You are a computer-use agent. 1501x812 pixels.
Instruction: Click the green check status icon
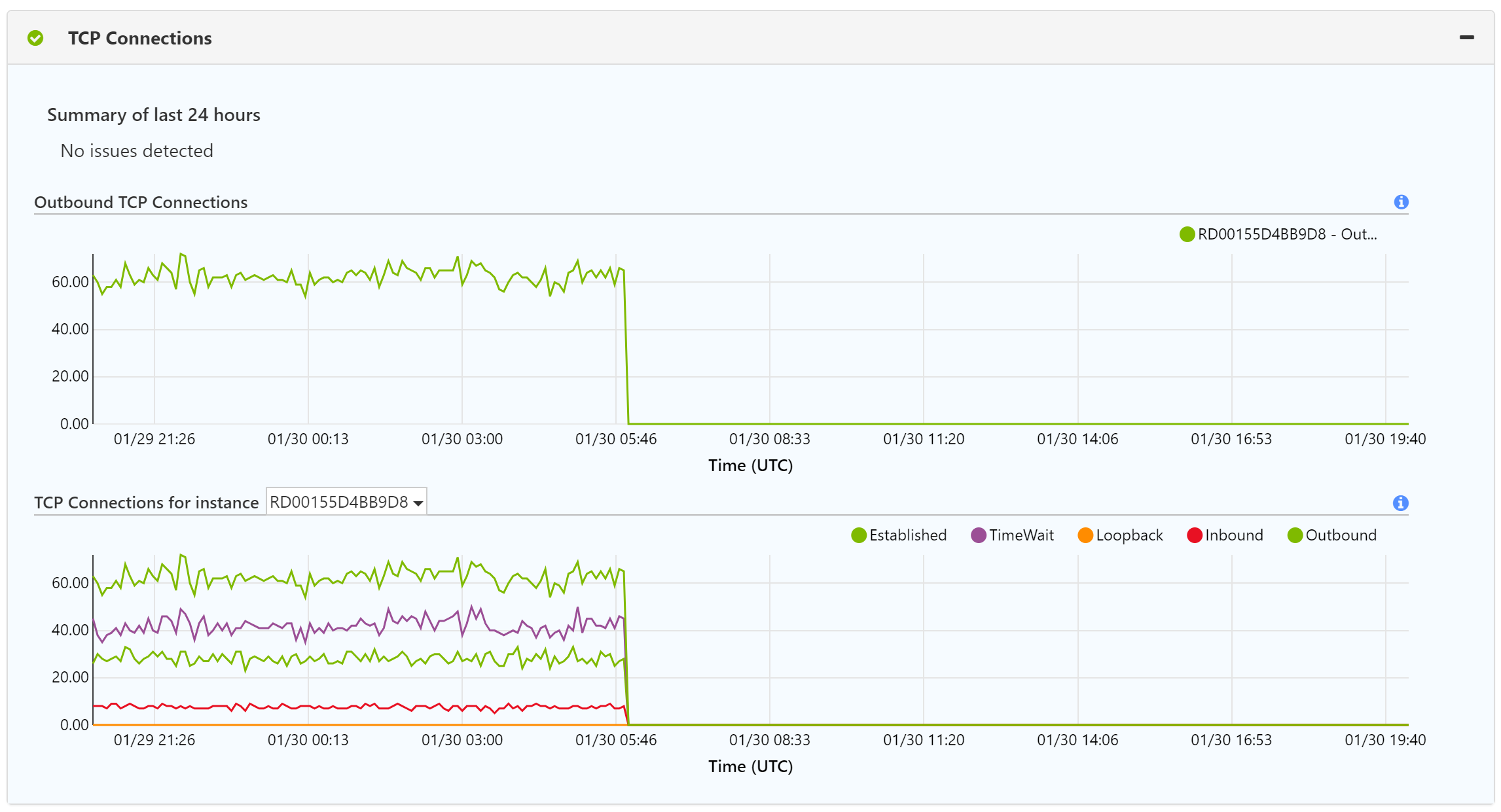pyautogui.click(x=35, y=38)
